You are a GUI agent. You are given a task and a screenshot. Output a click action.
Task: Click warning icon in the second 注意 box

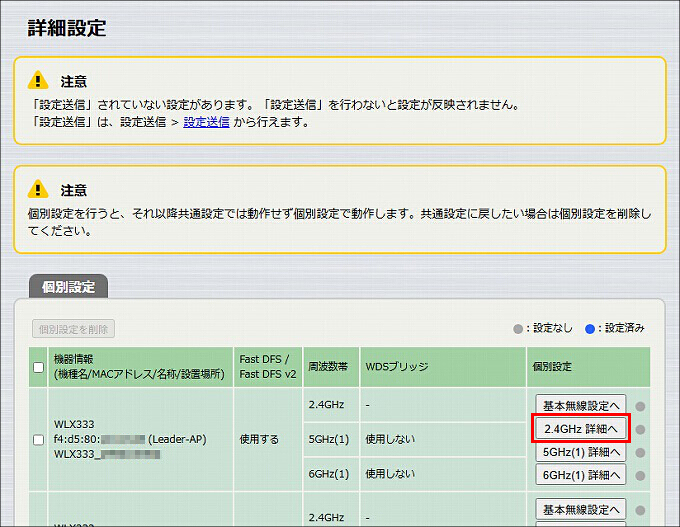[x=38, y=189]
